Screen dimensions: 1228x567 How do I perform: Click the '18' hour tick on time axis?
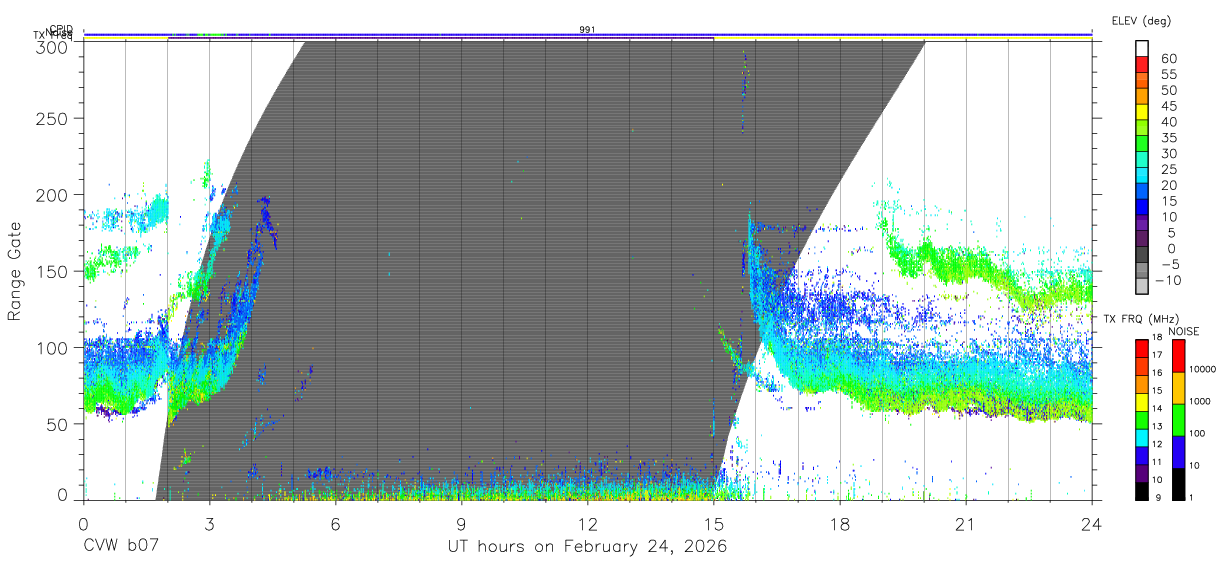pyautogui.click(x=839, y=524)
